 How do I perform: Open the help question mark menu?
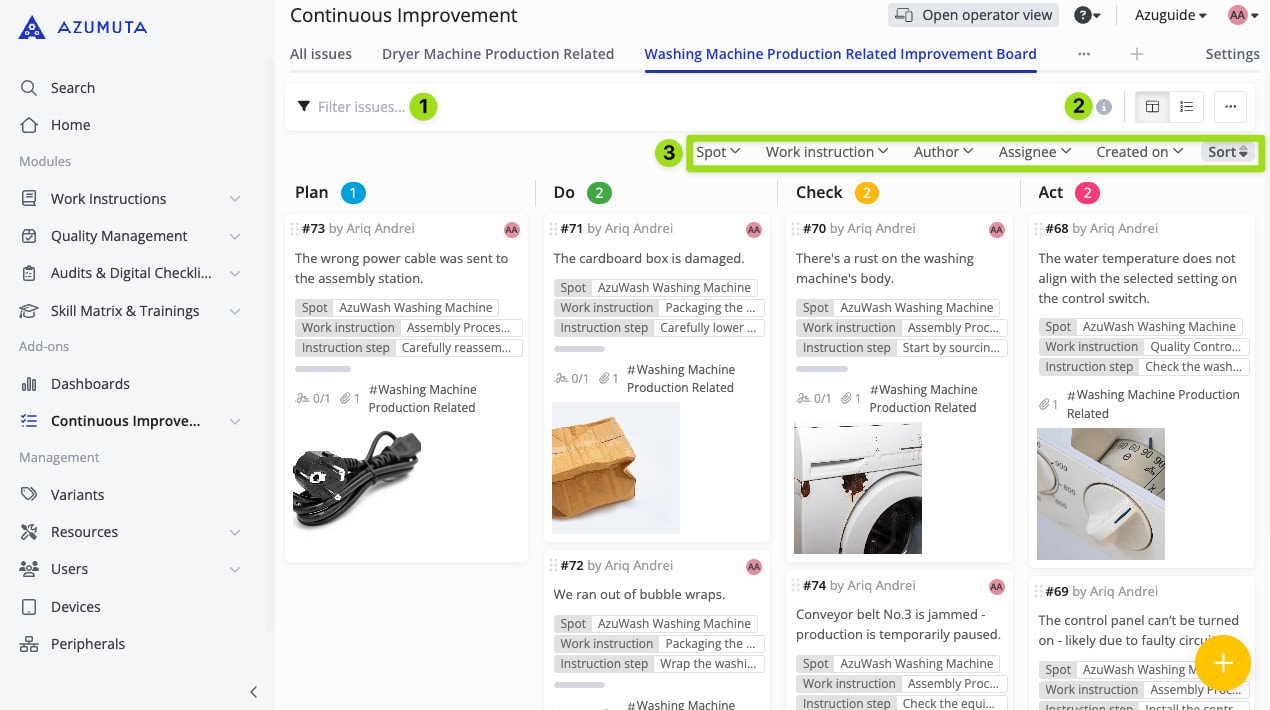[x=1087, y=15]
